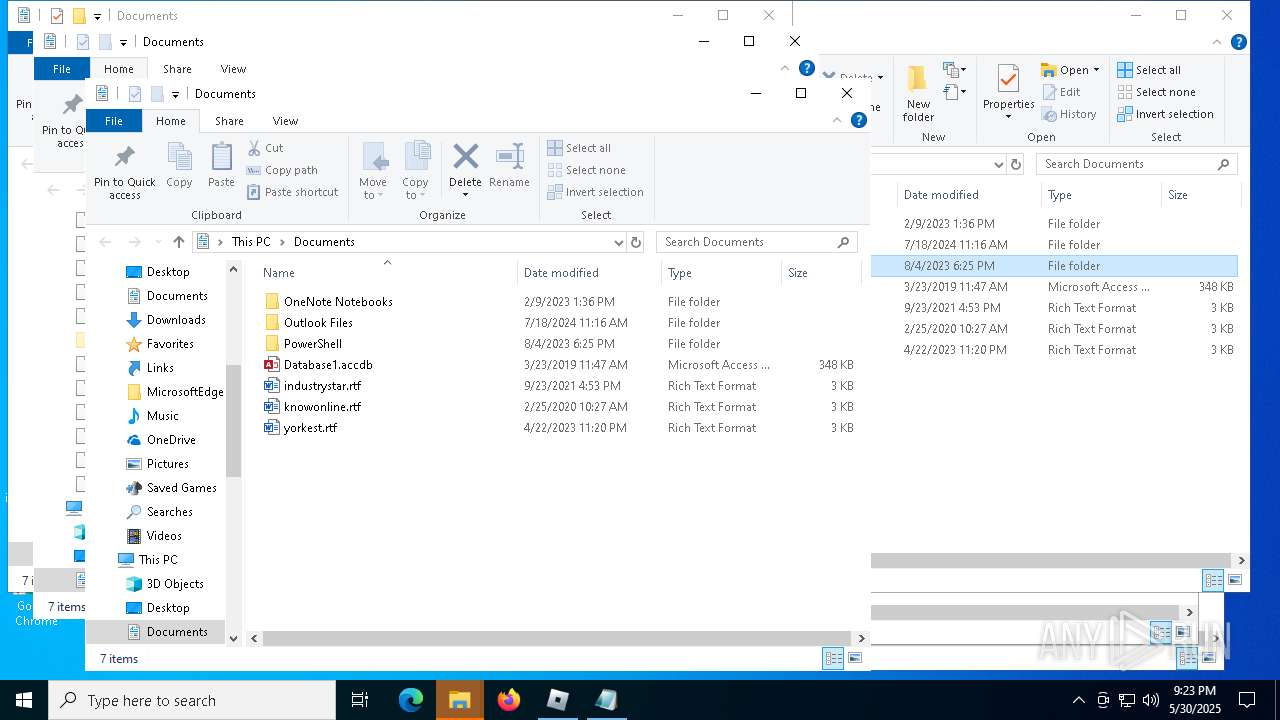Collapse the front window ribbon chevron
This screenshot has width=1280, height=720.
837,120
